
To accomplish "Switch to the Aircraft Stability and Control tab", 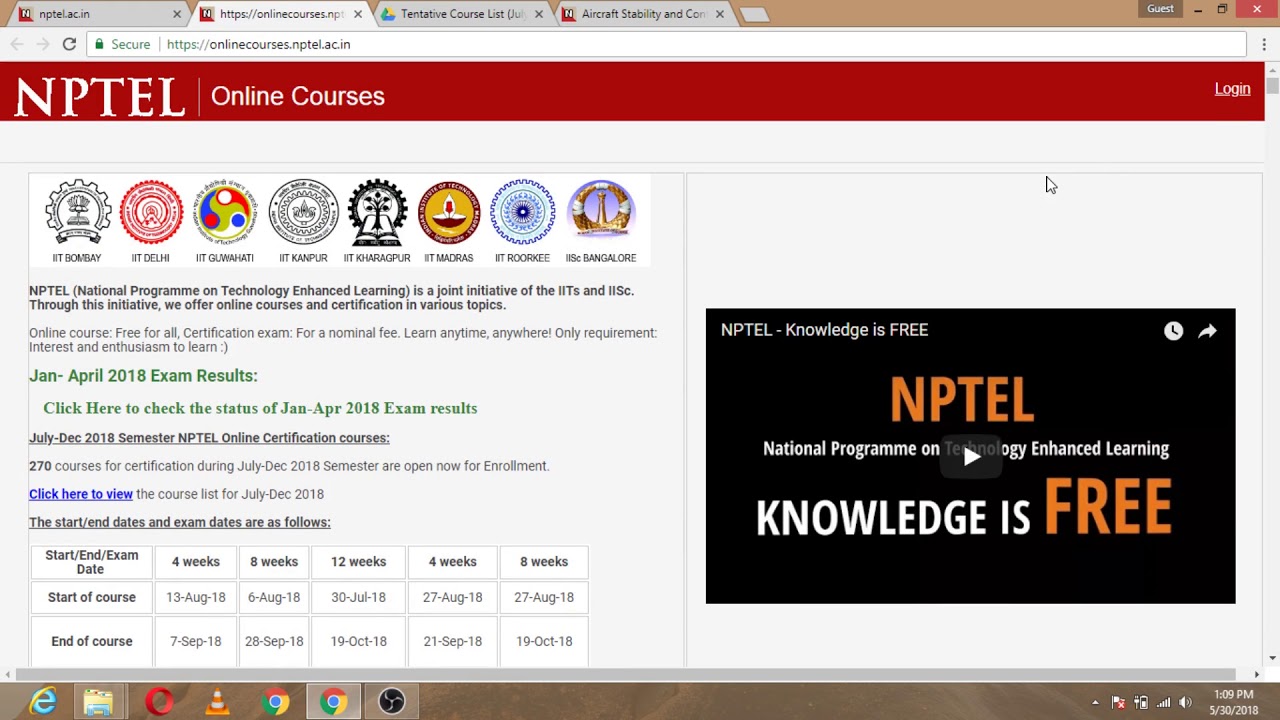I will pos(643,14).
